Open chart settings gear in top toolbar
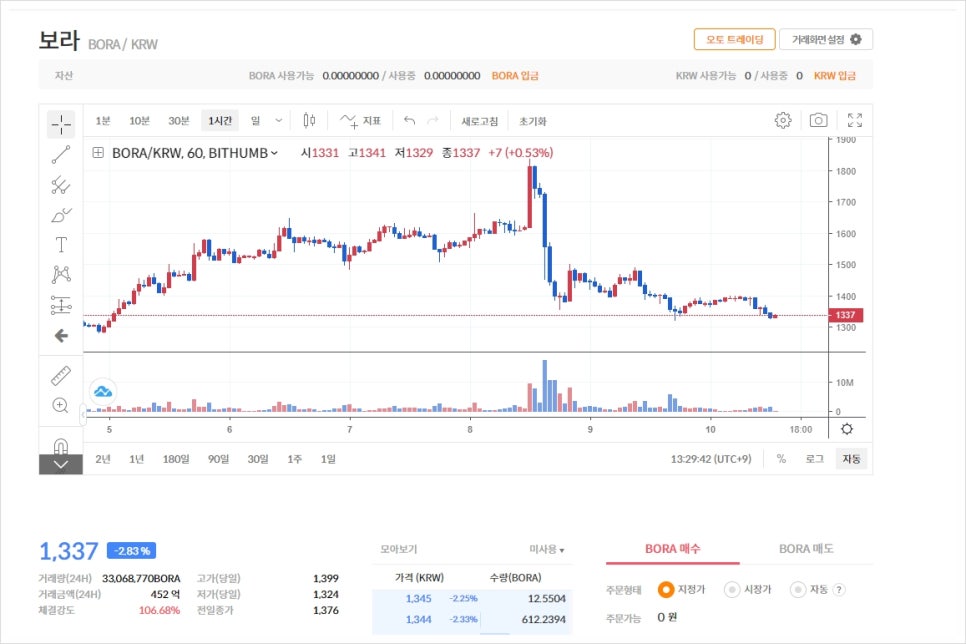This screenshot has height=644, width=966. [x=783, y=120]
